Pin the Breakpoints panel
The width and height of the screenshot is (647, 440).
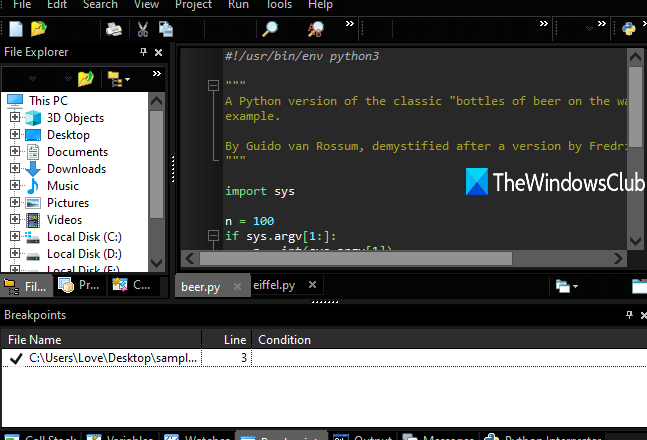629,315
